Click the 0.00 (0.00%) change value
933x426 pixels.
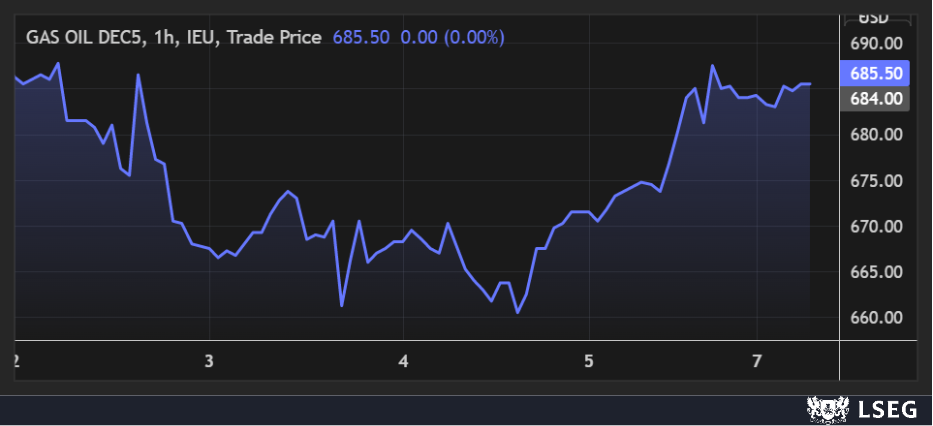click(x=452, y=37)
